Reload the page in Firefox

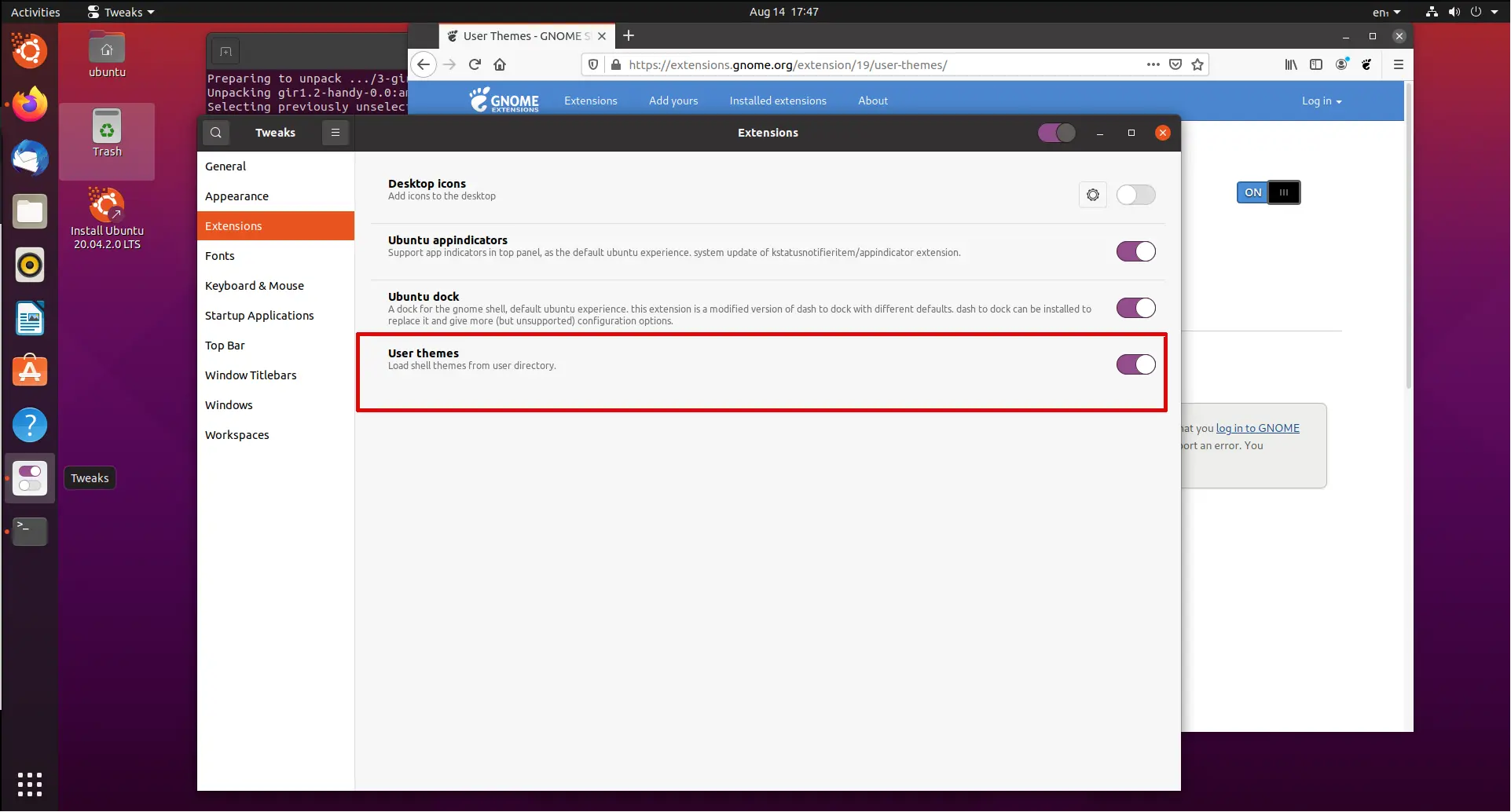pos(475,64)
